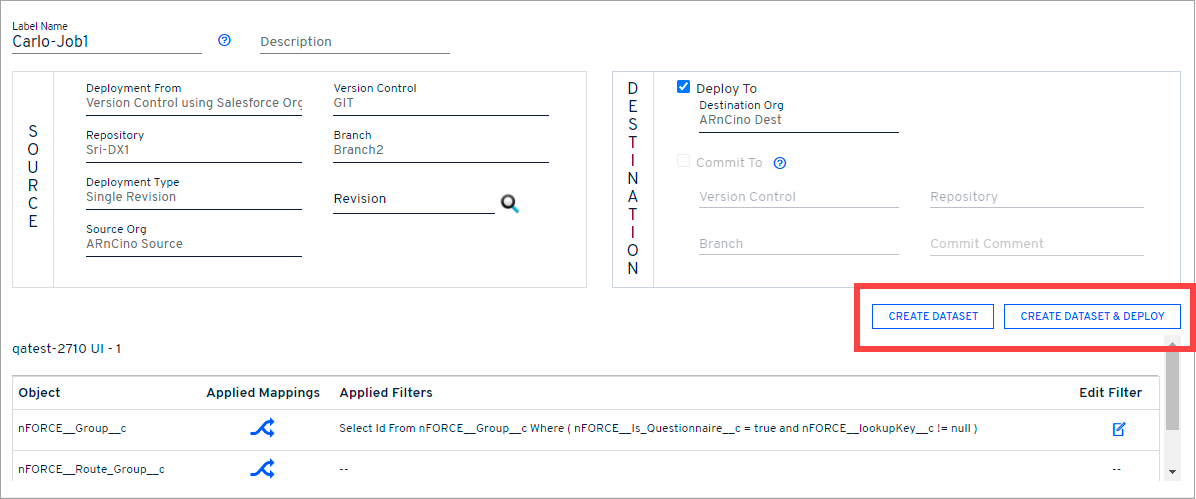1196x499 pixels.
Task: Expand the Branch dropdown showing Branch2
Action: click(x=440, y=150)
